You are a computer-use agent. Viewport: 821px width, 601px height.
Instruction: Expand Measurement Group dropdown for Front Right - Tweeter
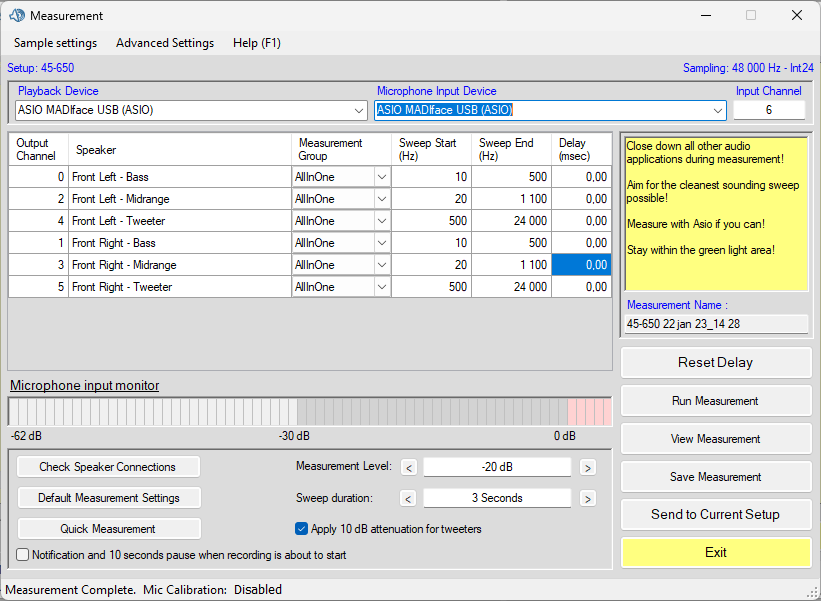381,287
